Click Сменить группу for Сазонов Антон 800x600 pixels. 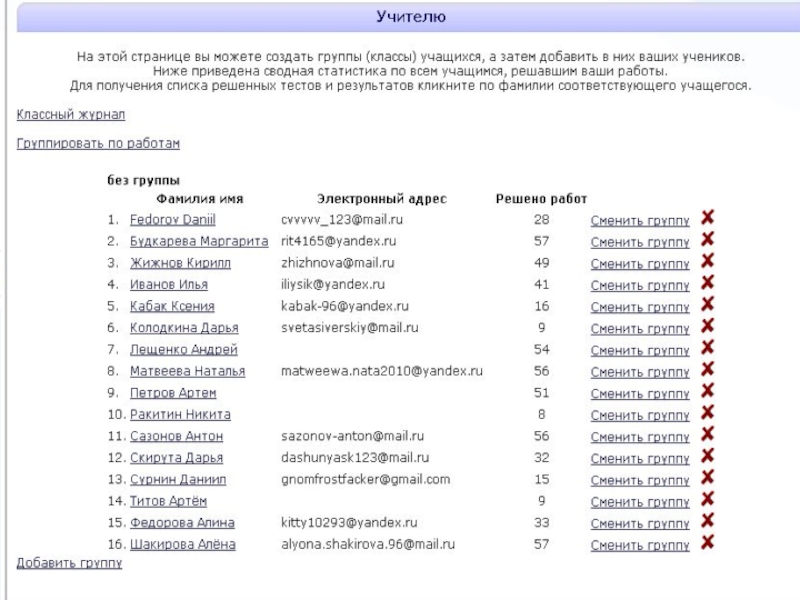640,437
